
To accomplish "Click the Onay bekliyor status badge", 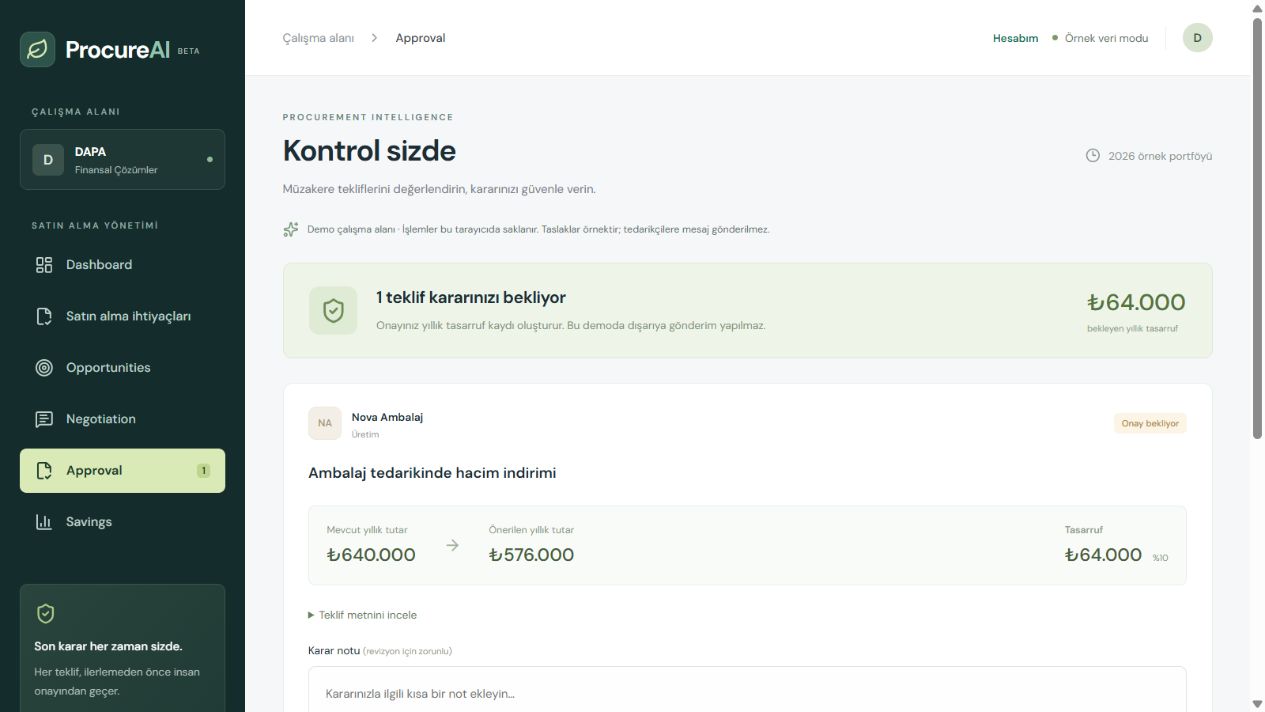I will pos(1150,423).
